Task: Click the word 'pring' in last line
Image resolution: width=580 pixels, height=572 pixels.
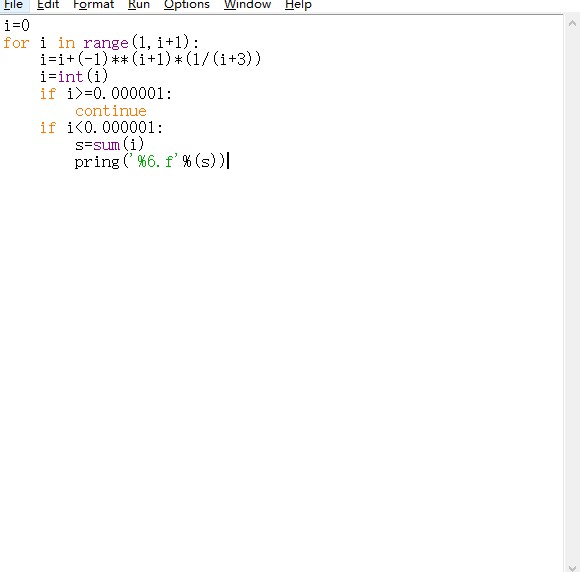Action: tap(97, 162)
